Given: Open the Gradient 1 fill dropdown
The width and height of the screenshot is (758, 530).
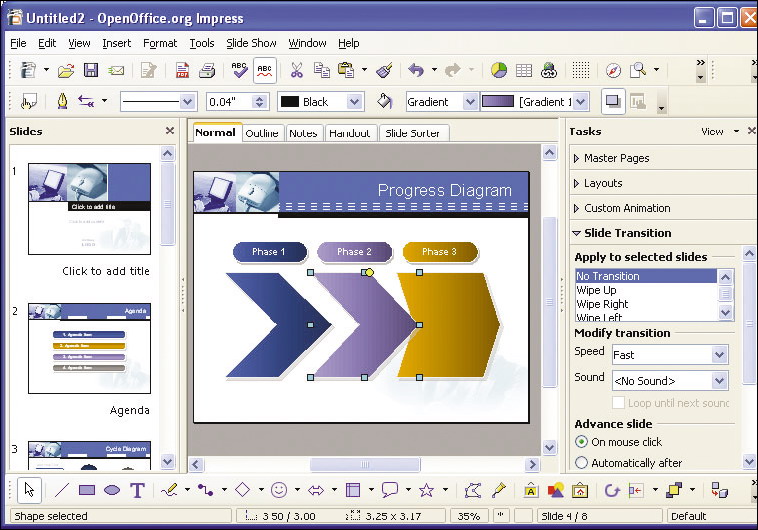Looking at the screenshot, I should 581,102.
